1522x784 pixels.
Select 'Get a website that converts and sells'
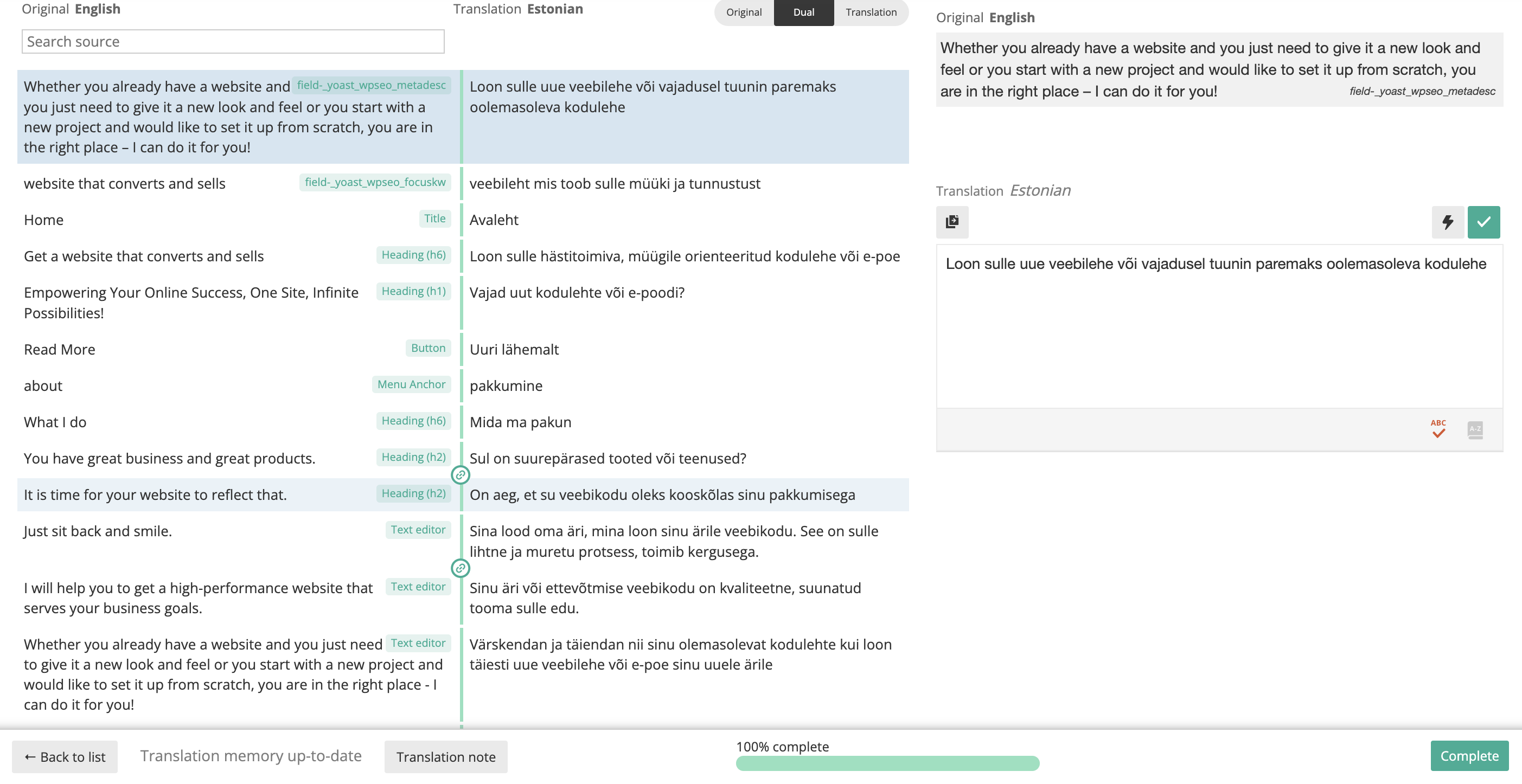pyautogui.click(x=238, y=256)
